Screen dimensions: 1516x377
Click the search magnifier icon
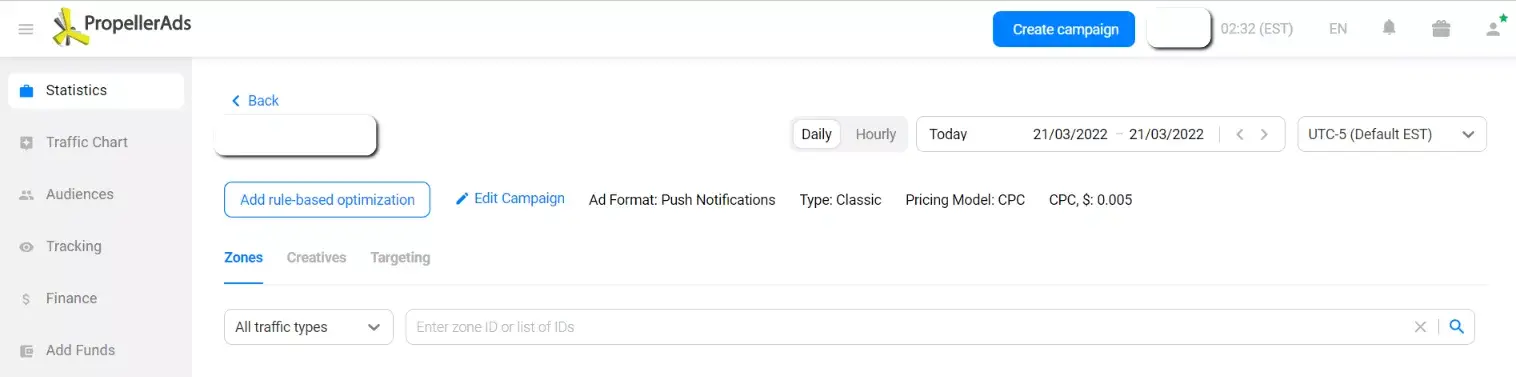1457,326
